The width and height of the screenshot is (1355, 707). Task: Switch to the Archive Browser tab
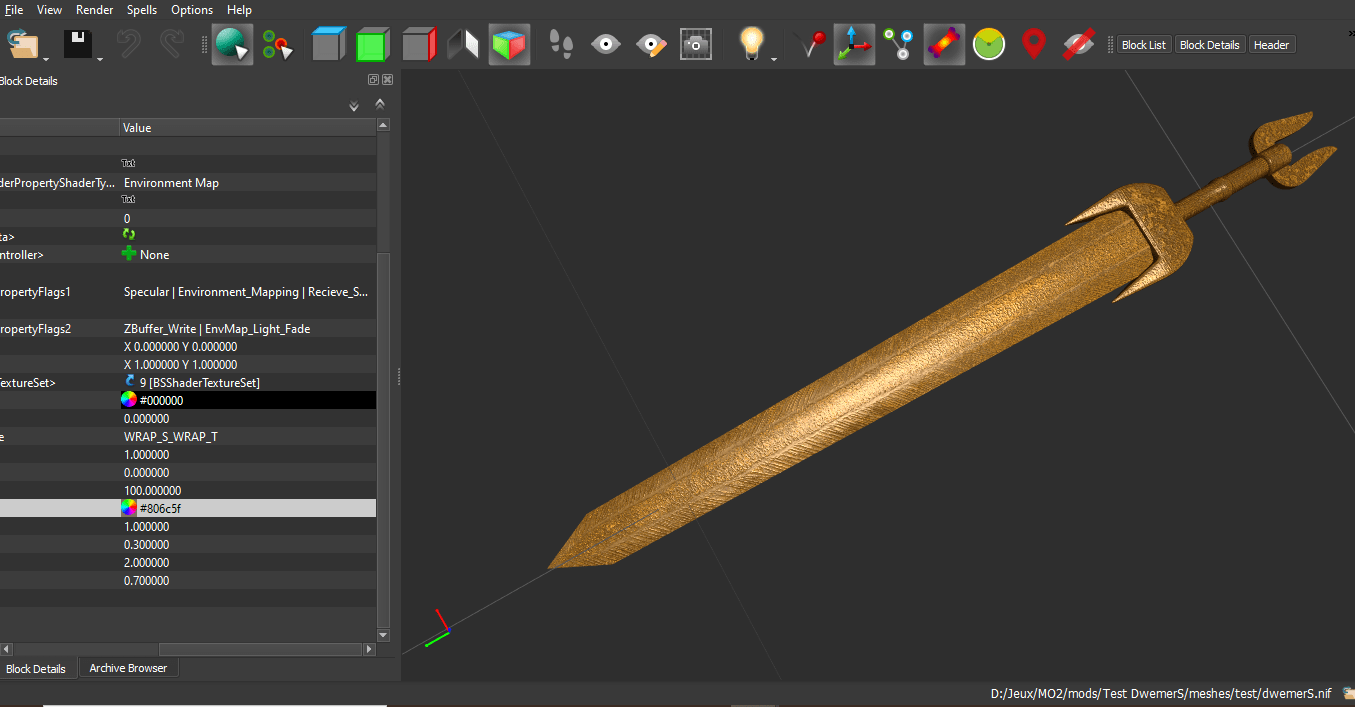point(128,668)
